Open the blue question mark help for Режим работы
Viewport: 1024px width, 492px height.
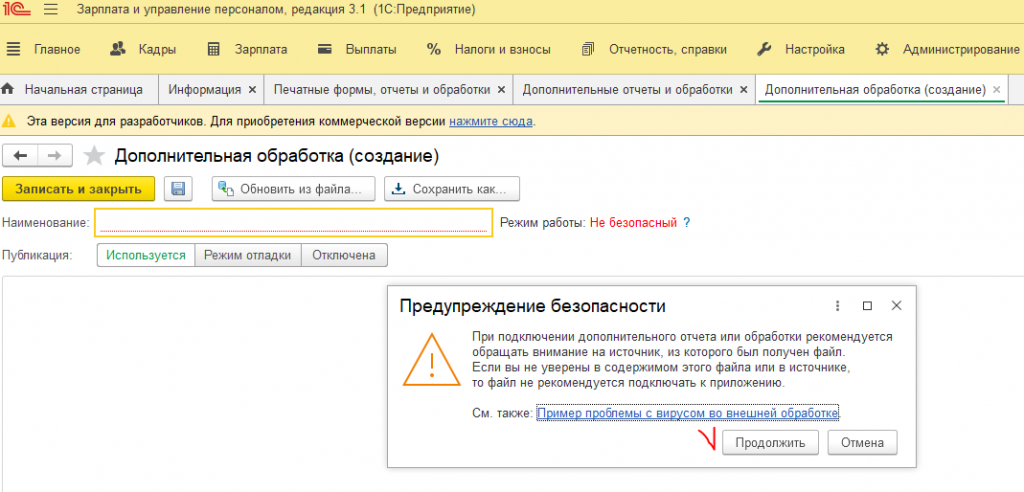(686, 223)
